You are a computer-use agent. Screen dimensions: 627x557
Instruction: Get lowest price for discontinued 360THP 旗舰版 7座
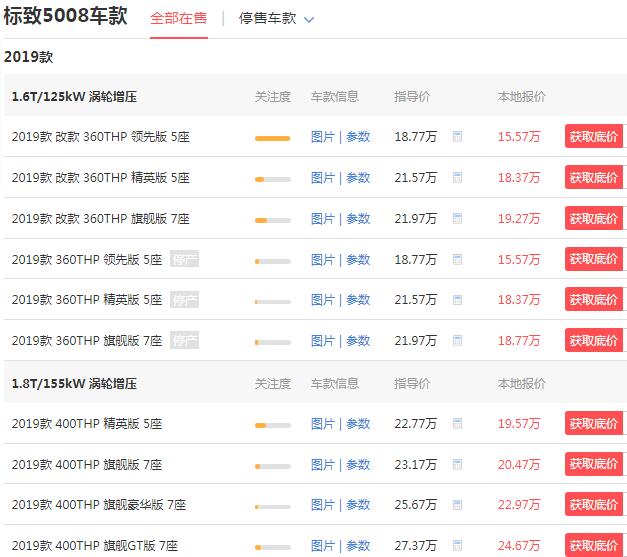click(594, 340)
